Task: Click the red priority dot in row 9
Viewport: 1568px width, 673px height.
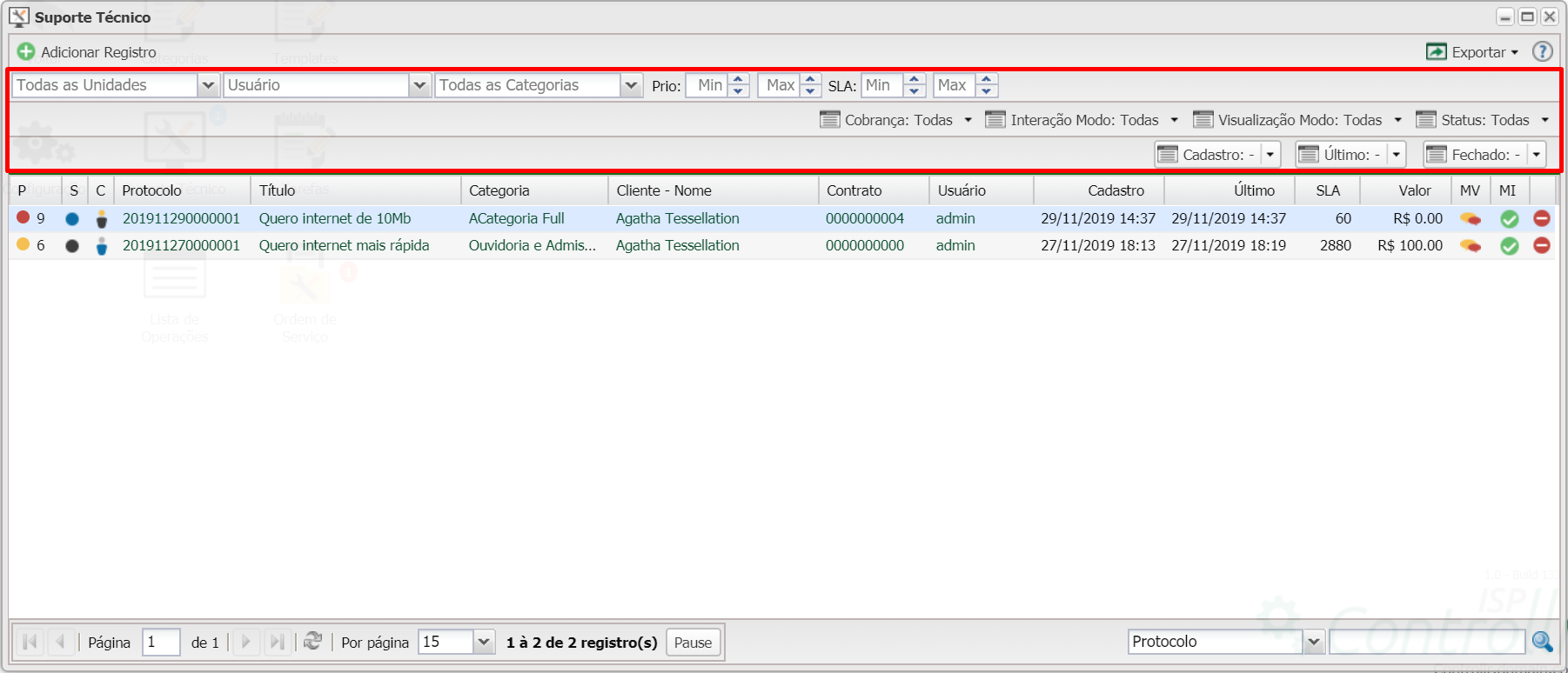Action: 23,217
